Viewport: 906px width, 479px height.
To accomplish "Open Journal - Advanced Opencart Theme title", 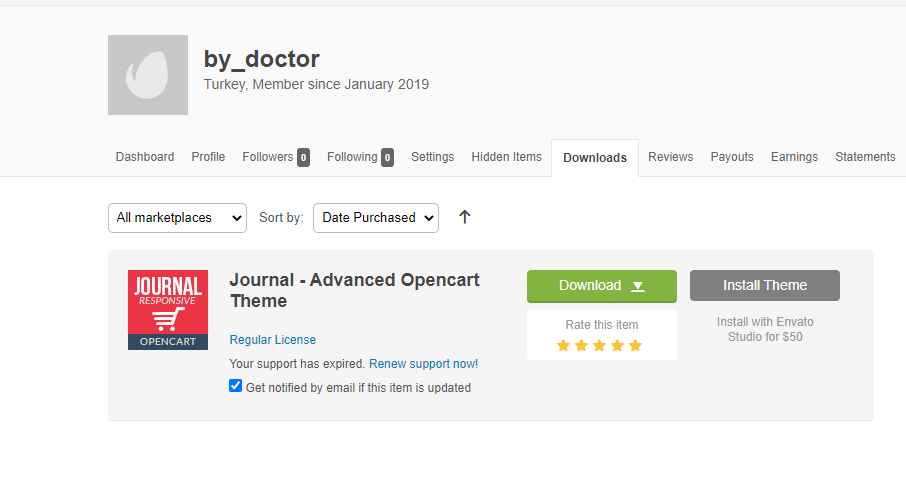I will tap(354, 290).
